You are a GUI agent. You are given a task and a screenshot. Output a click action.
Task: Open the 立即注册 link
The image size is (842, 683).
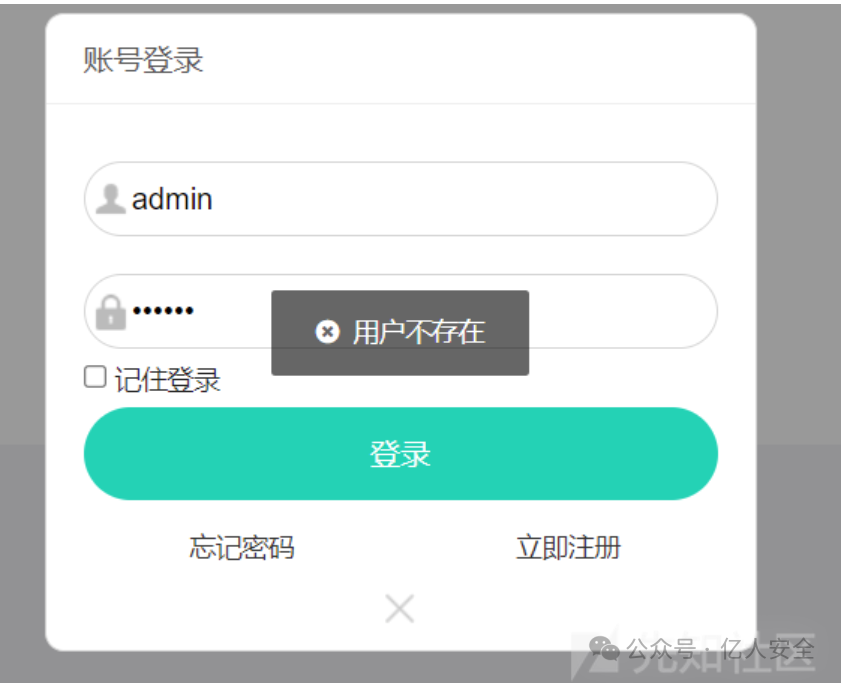pyautogui.click(x=568, y=547)
